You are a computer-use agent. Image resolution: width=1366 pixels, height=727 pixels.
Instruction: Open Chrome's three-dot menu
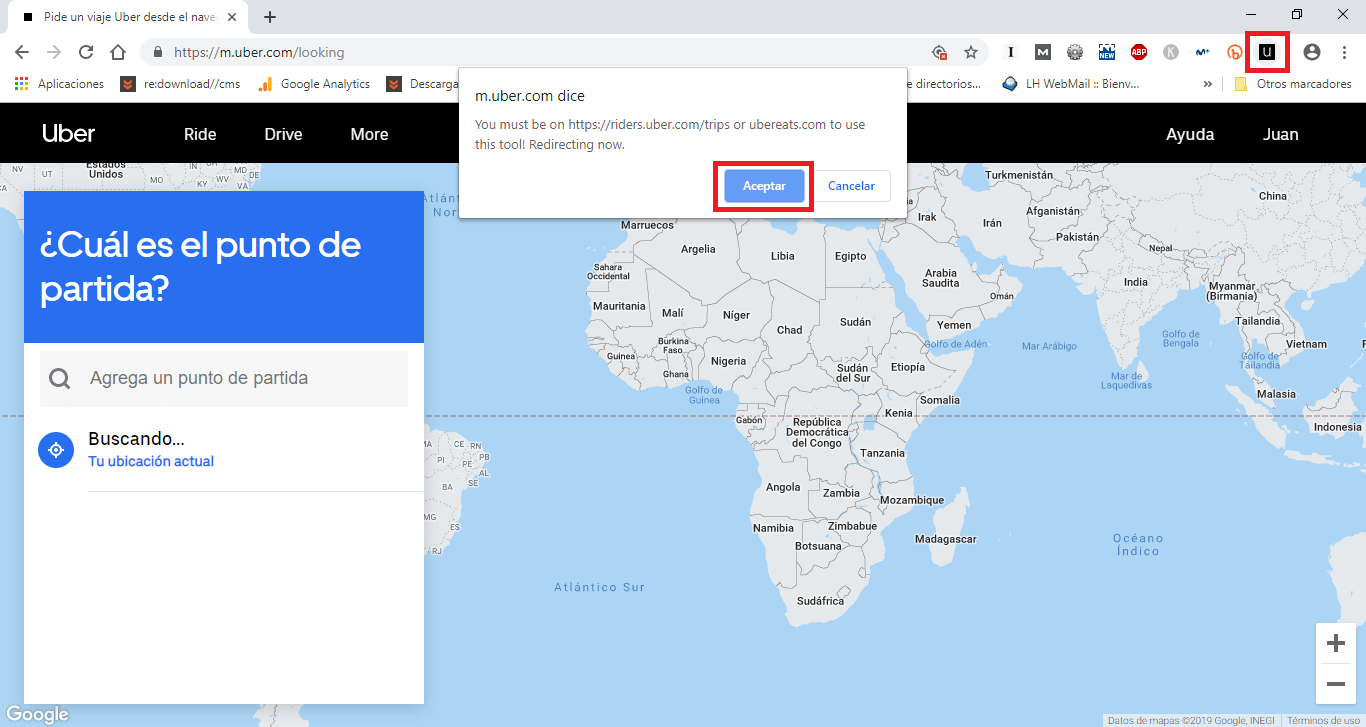(x=1344, y=52)
